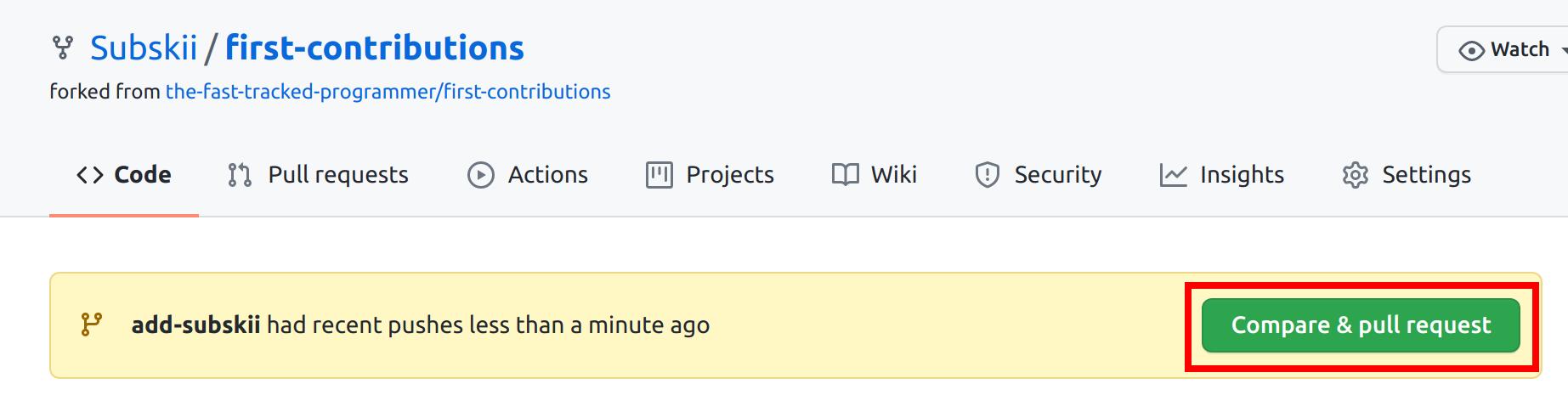Click the Projects board icon
This screenshot has width=1568, height=395.
(x=659, y=175)
